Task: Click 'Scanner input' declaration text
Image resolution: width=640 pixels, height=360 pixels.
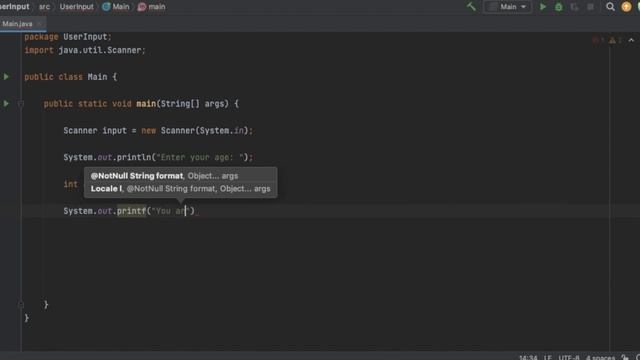Action: (95, 131)
